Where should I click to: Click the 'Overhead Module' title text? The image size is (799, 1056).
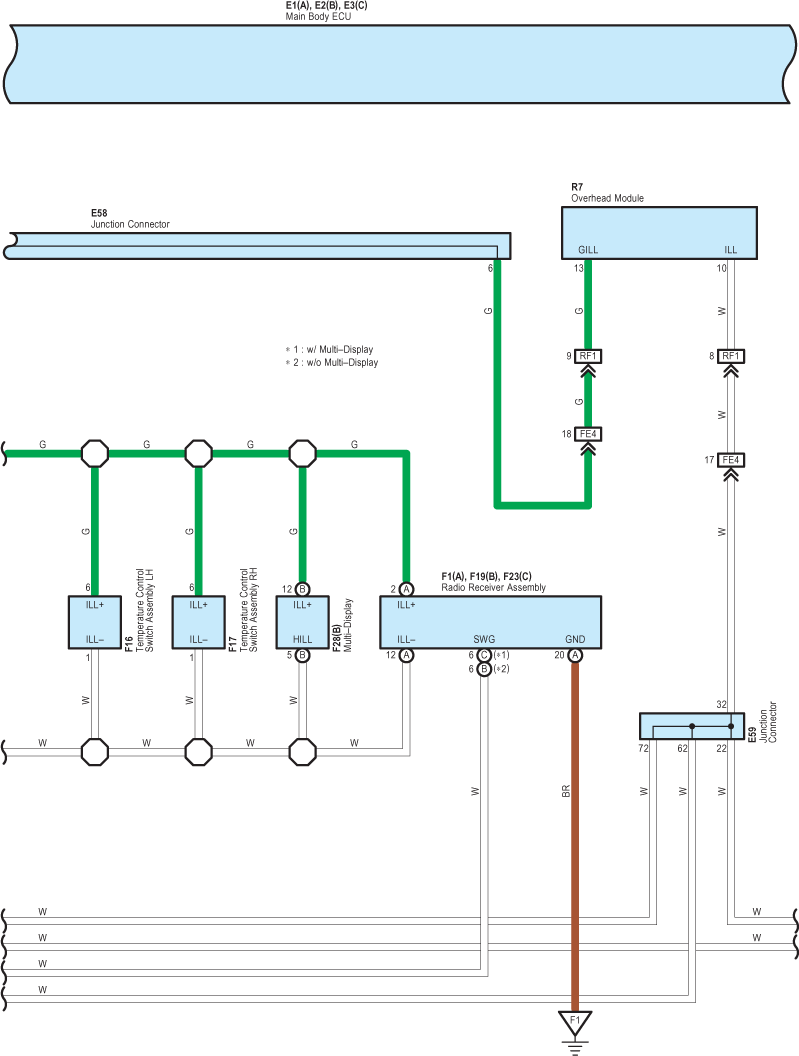[x=608, y=199]
